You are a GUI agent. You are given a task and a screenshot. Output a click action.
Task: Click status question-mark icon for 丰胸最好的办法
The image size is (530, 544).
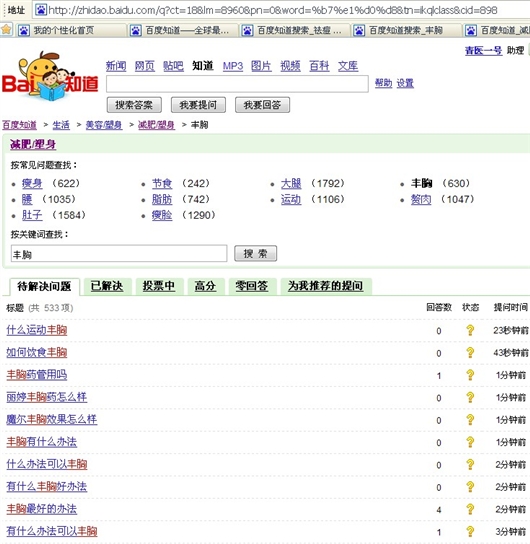(x=470, y=509)
